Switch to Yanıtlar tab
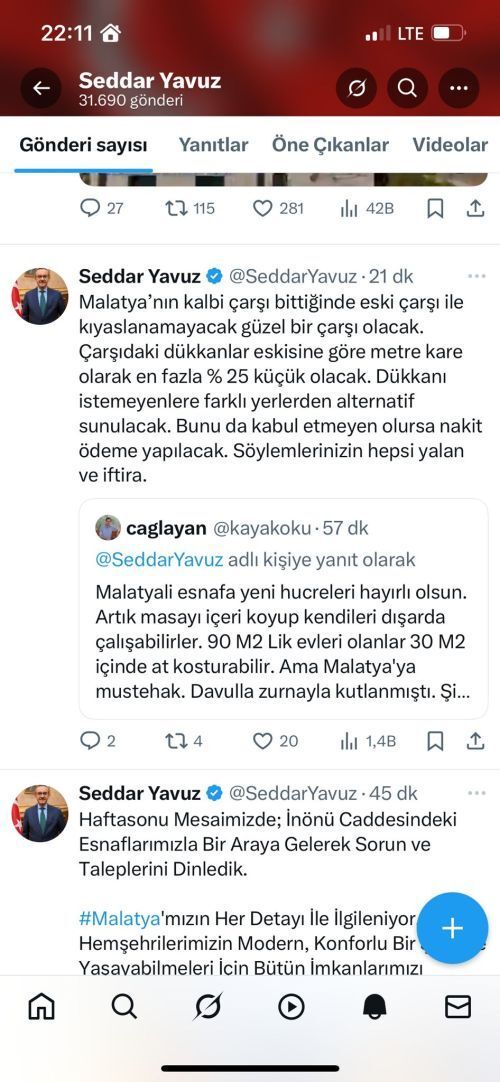 [x=213, y=145]
